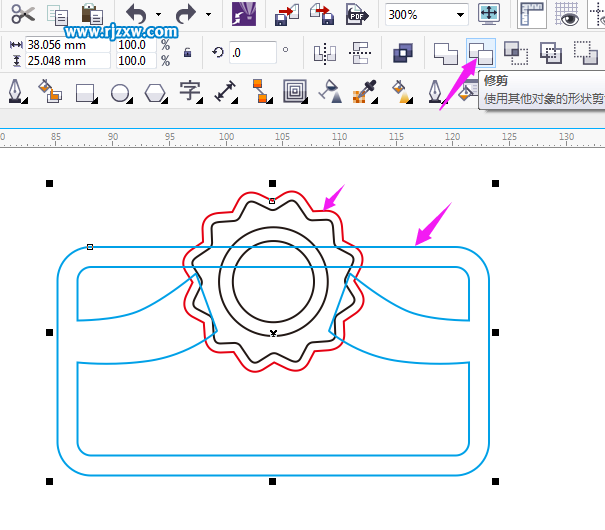Expand the Eyedropper tool flyout arrow
This screenshot has width=605, height=530.
pyautogui.click(x=375, y=101)
